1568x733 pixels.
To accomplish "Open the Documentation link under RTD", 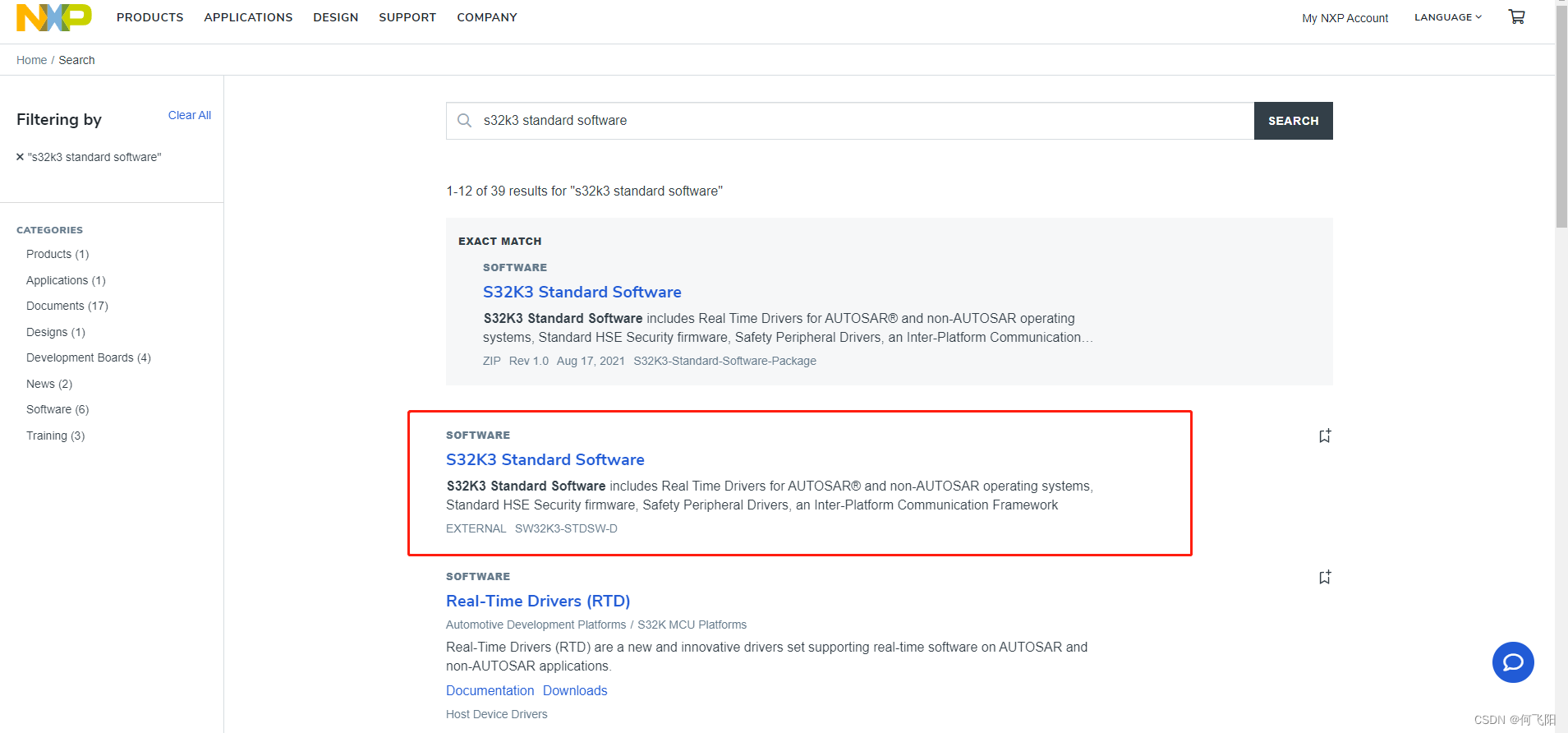I will (490, 690).
